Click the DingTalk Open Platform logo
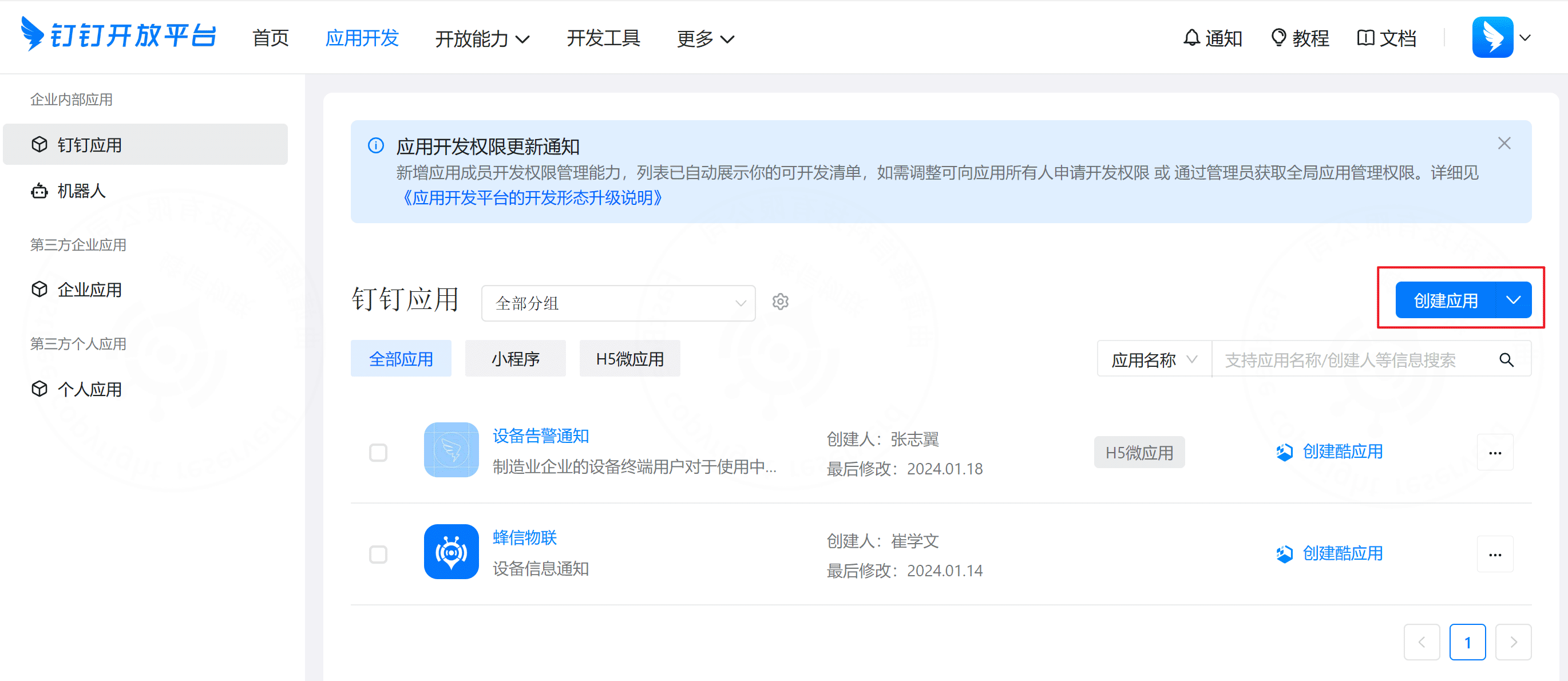Screen dimensions: 1568x681 [x=118, y=35]
